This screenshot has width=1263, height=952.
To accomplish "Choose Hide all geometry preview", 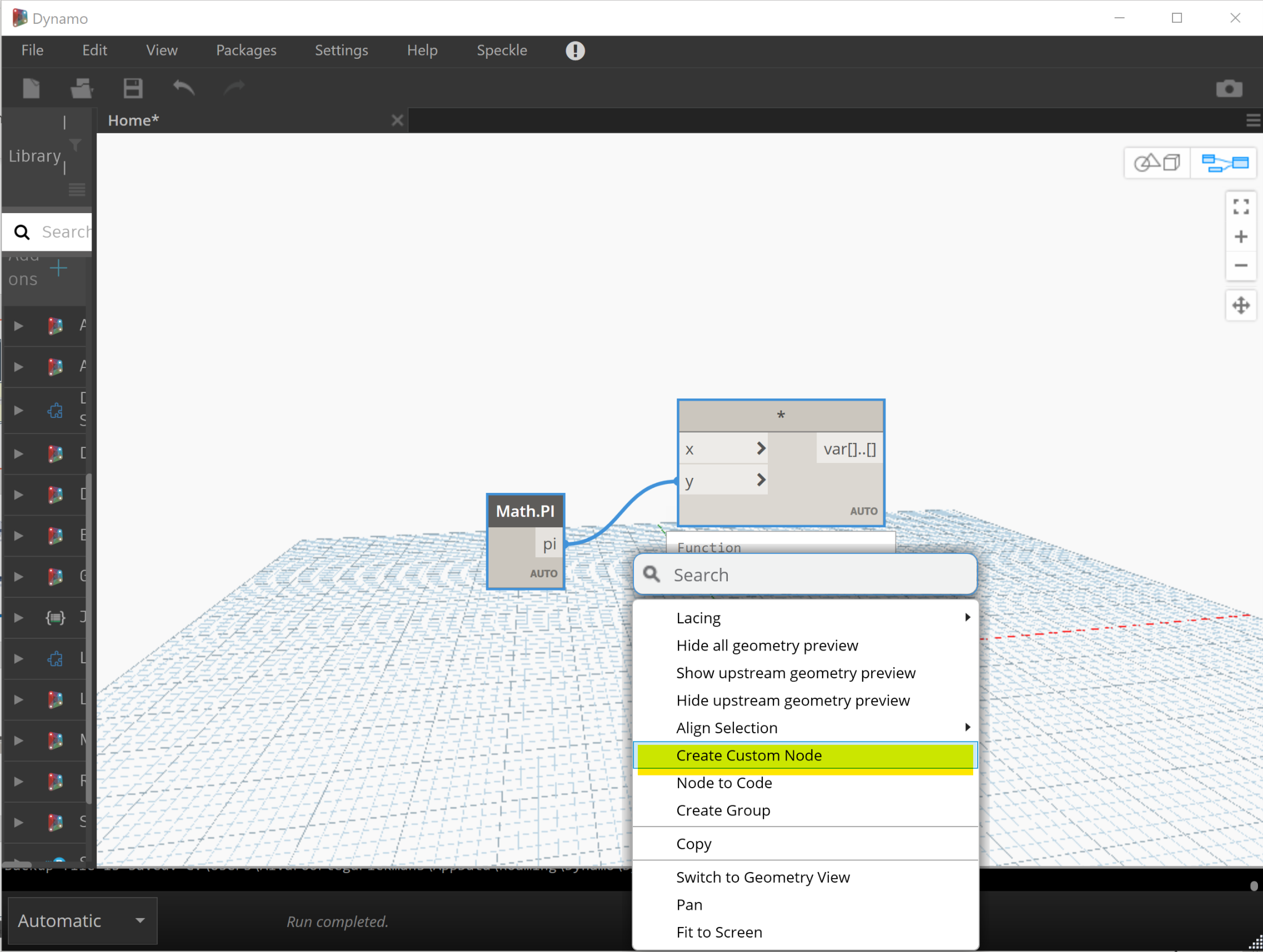I will coord(805,645).
